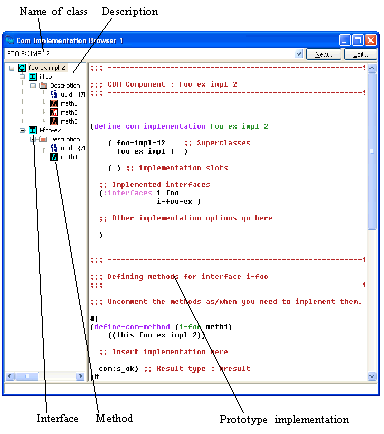Collapse the second interface tree node
The width and height of the screenshot is (384, 434).
23,130
